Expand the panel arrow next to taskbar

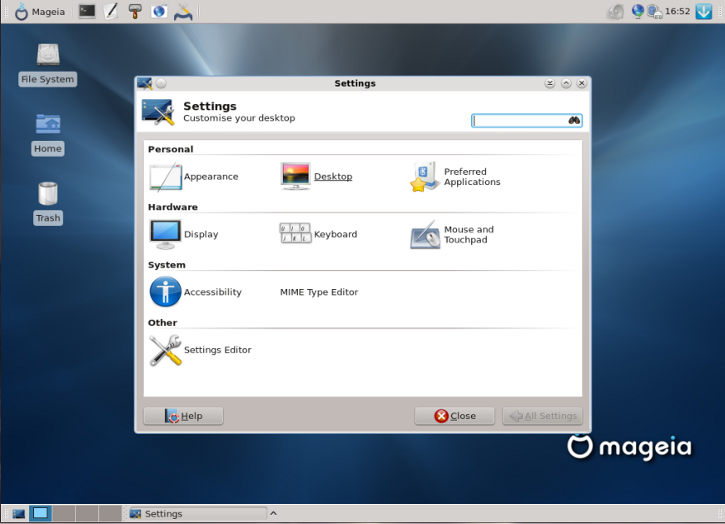(273, 513)
